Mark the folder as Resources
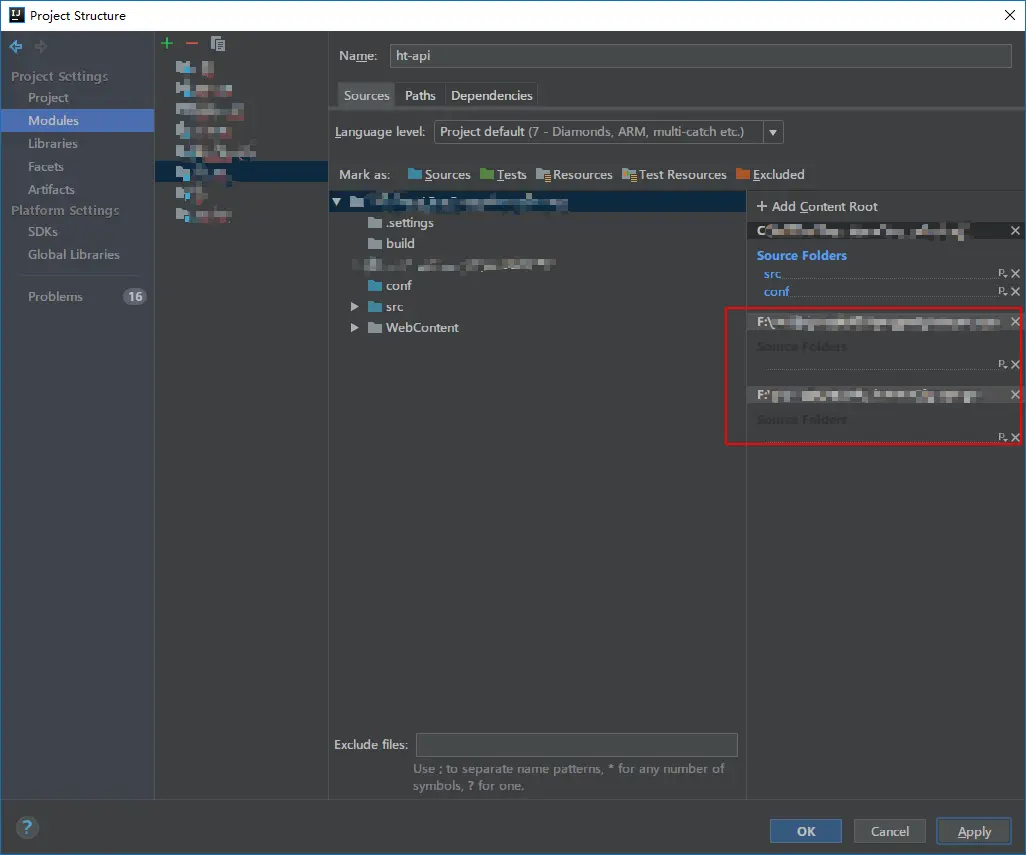This screenshot has height=855, width=1026. 575,175
